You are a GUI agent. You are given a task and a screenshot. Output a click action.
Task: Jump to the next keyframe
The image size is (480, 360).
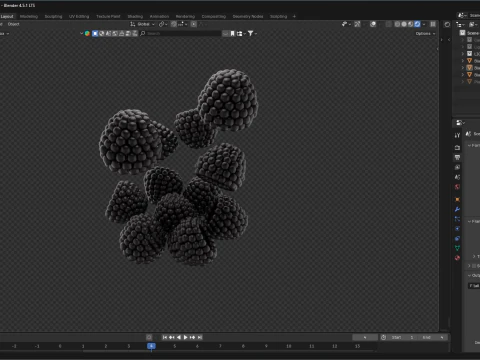(x=193, y=337)
